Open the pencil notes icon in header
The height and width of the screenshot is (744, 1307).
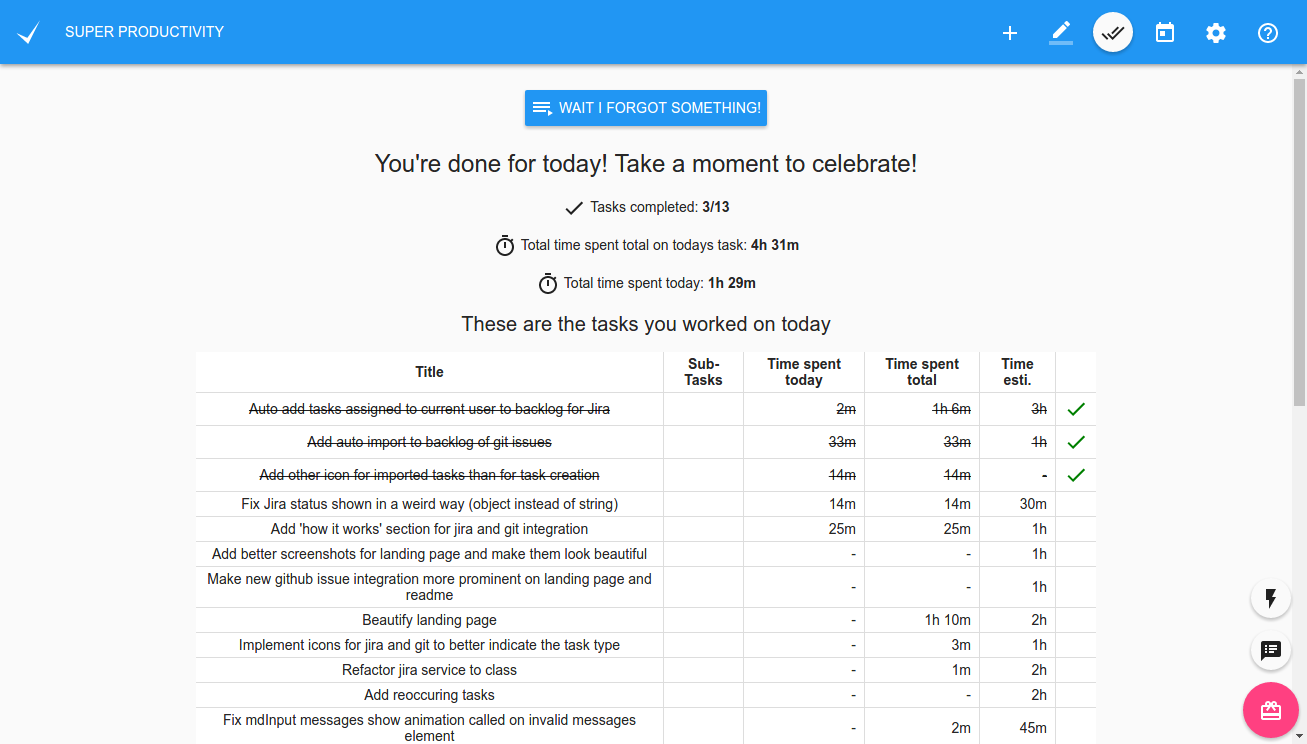point(1061,33)
